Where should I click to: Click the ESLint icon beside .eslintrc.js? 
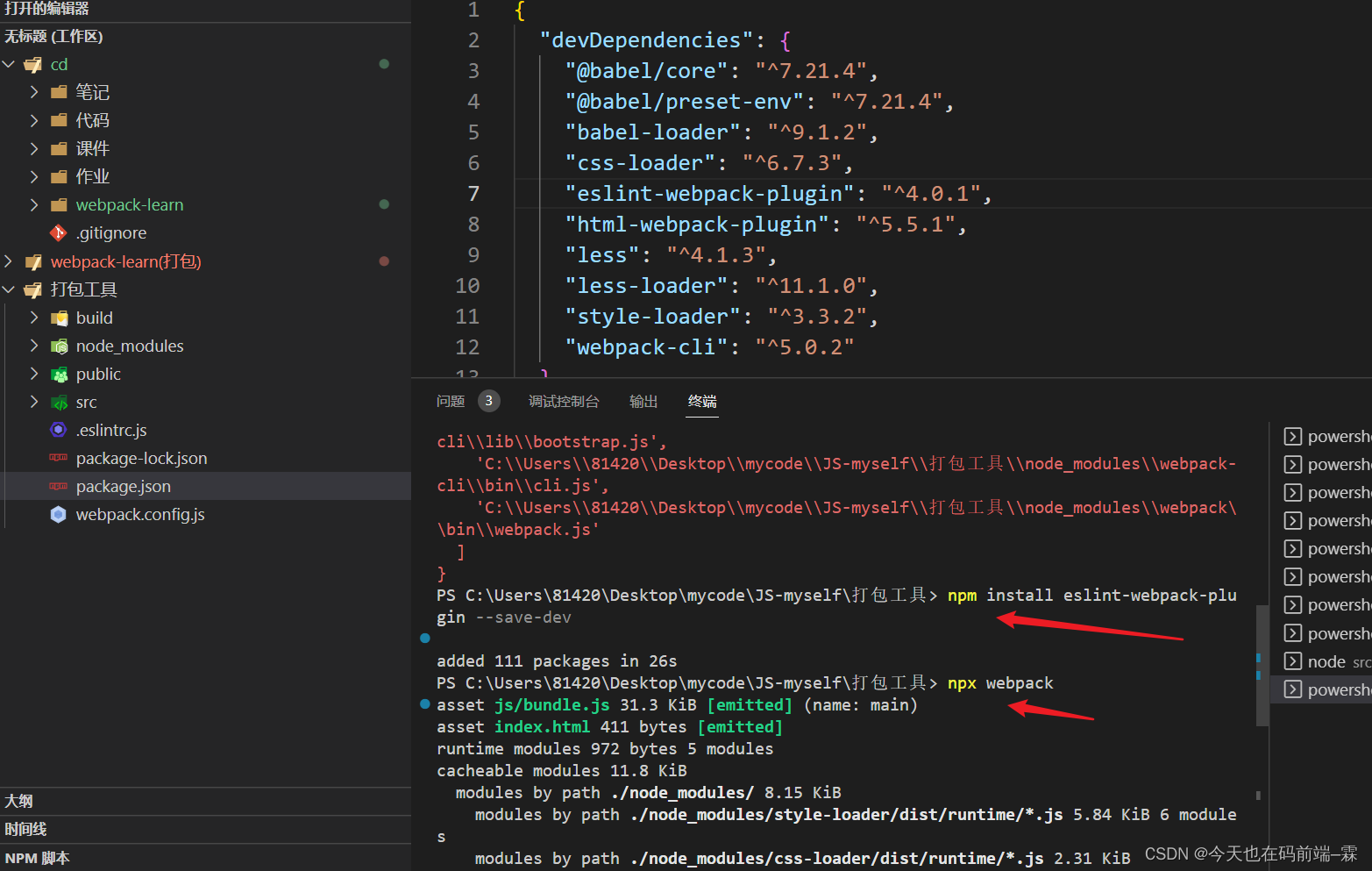pyautogui.click(x=58, y=430)
